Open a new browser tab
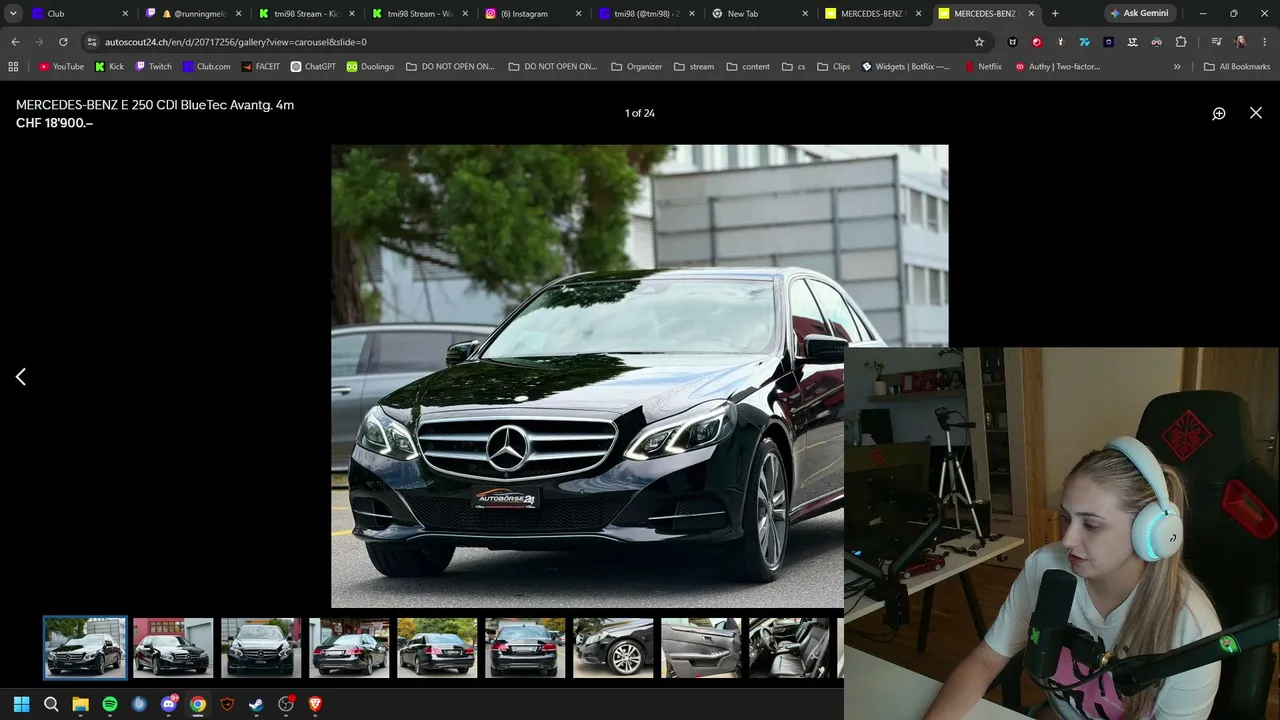 (x=1055, y=14)
